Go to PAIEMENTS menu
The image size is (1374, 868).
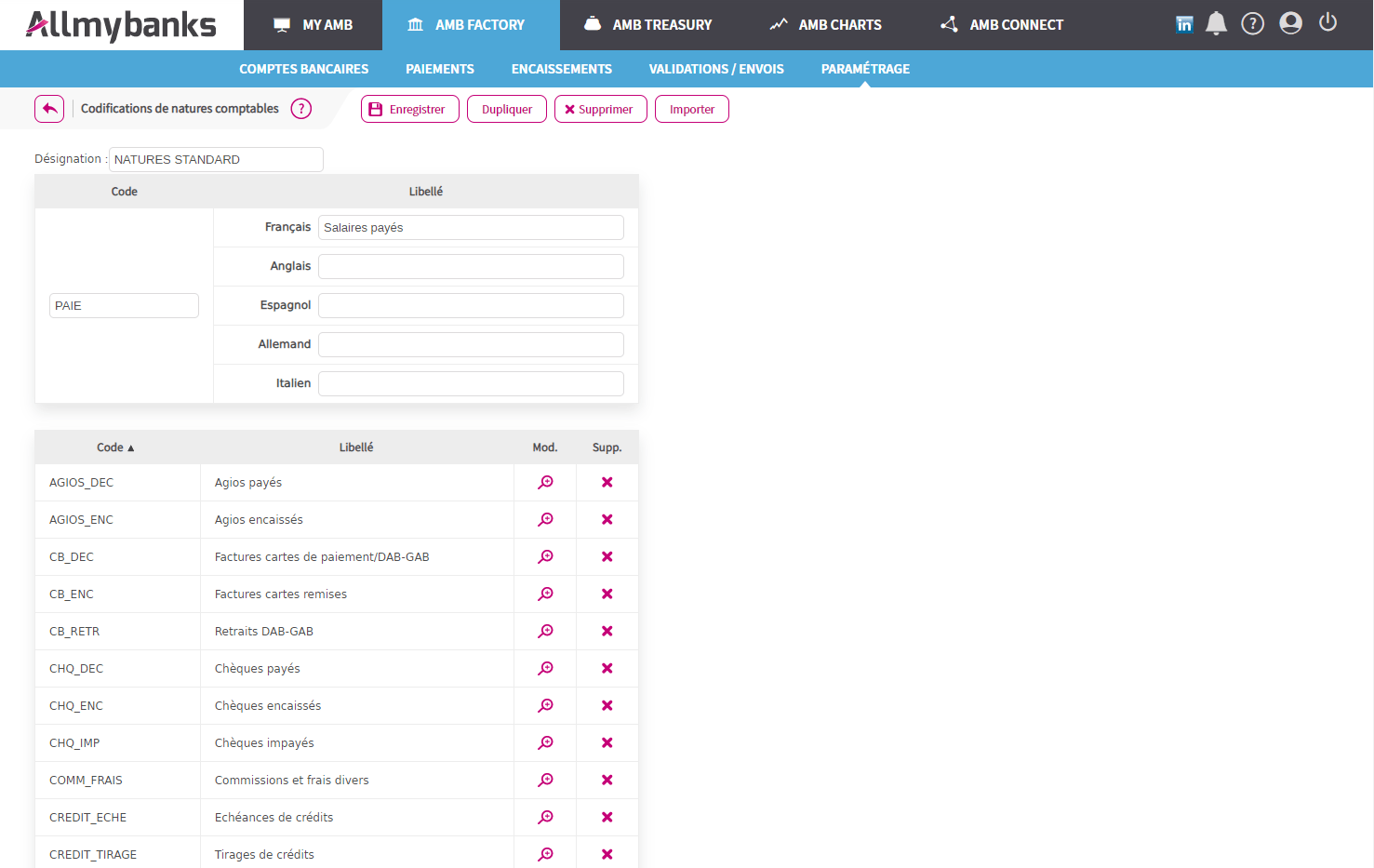point(440,69)
